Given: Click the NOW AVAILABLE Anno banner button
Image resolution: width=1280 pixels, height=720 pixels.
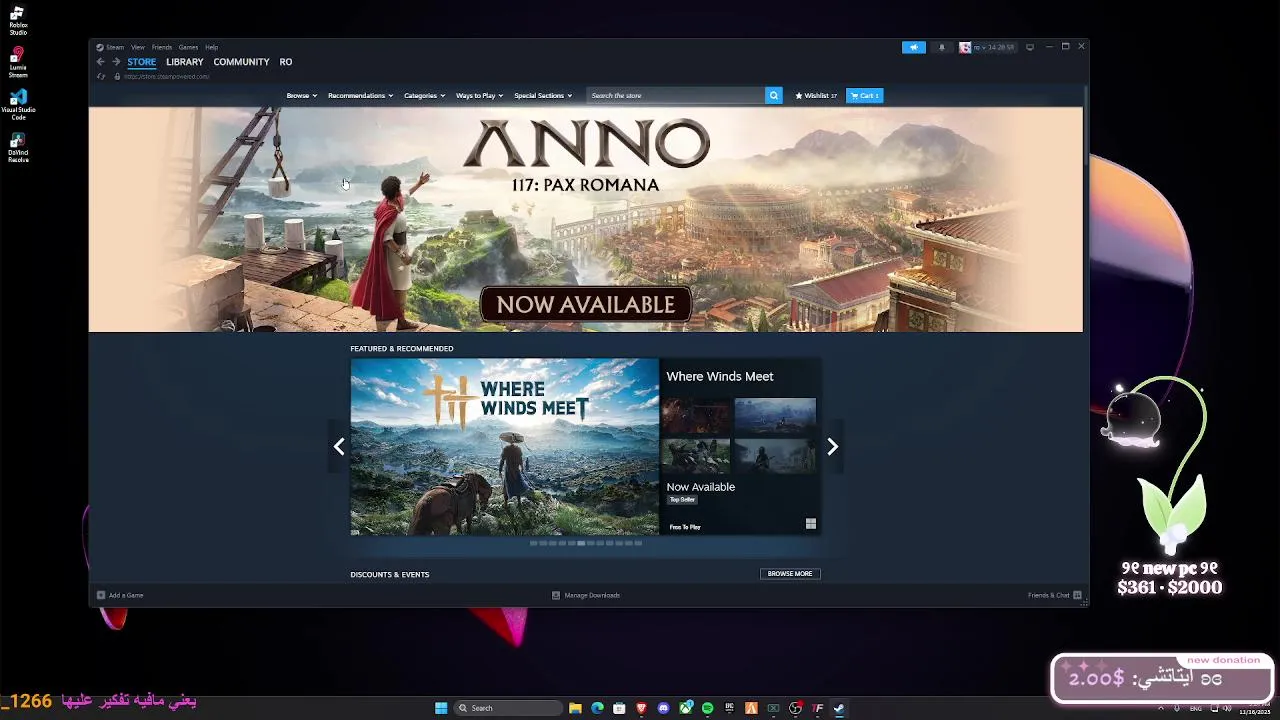Looking at the screenshot, I should pos(586,305).
